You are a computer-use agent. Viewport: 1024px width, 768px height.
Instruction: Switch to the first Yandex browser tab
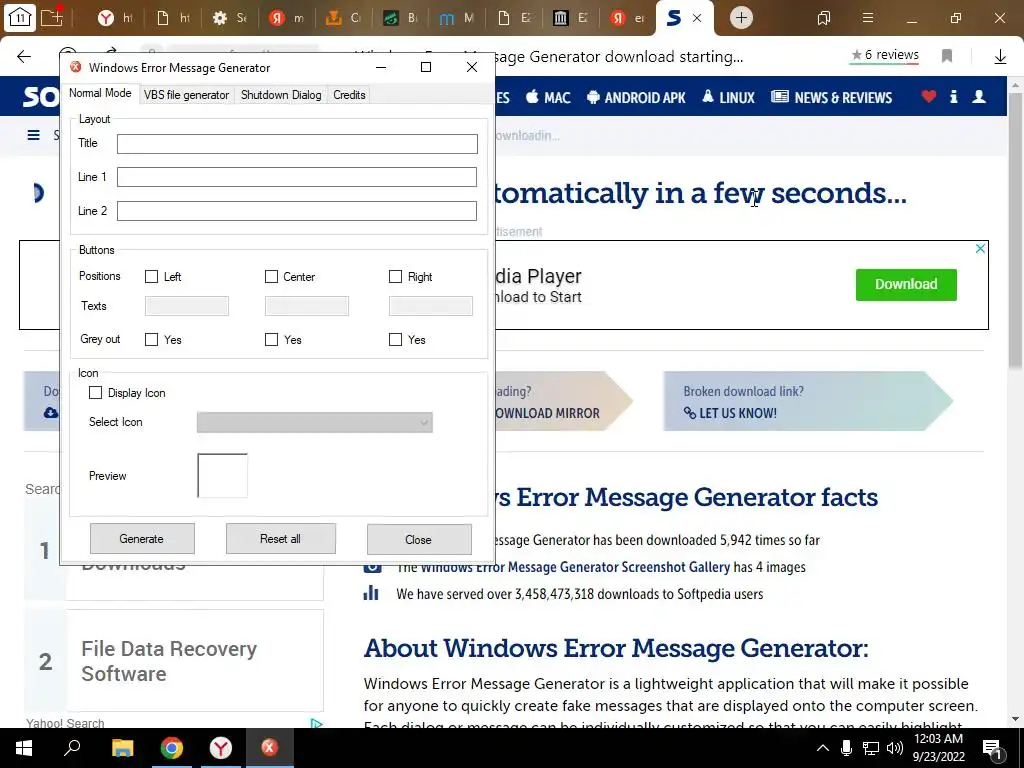115,18
